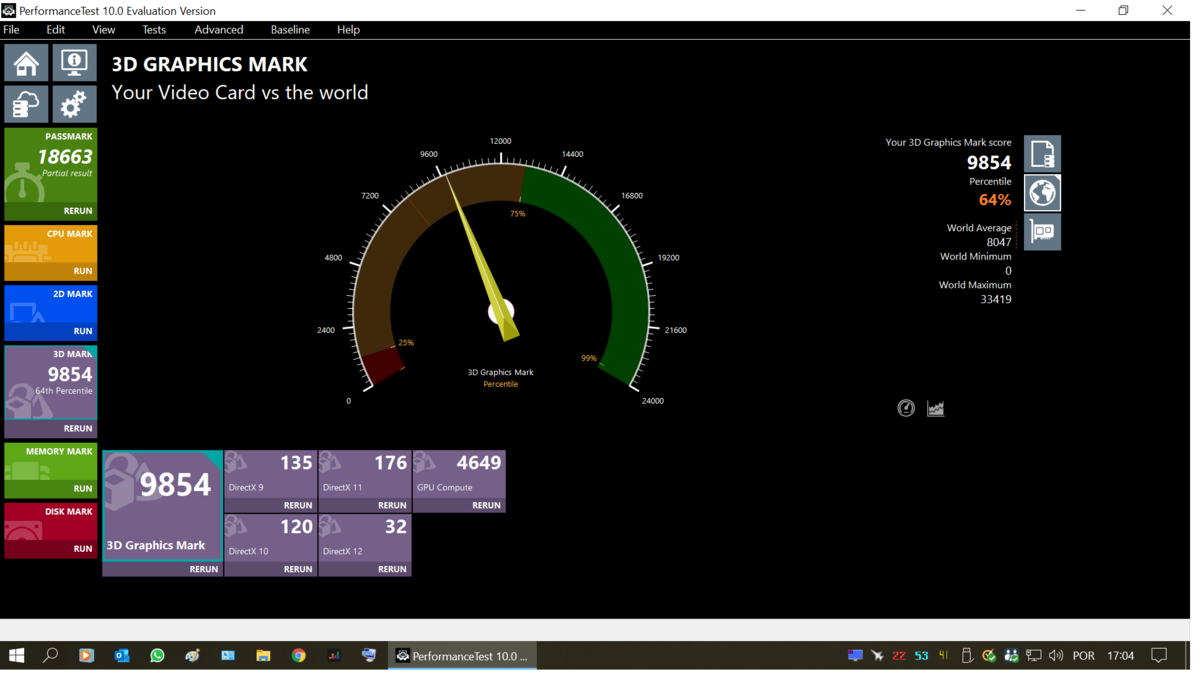Rerun the DirectX 11 test
Viewport: 1200px width, 682px height.
point(392,505)
